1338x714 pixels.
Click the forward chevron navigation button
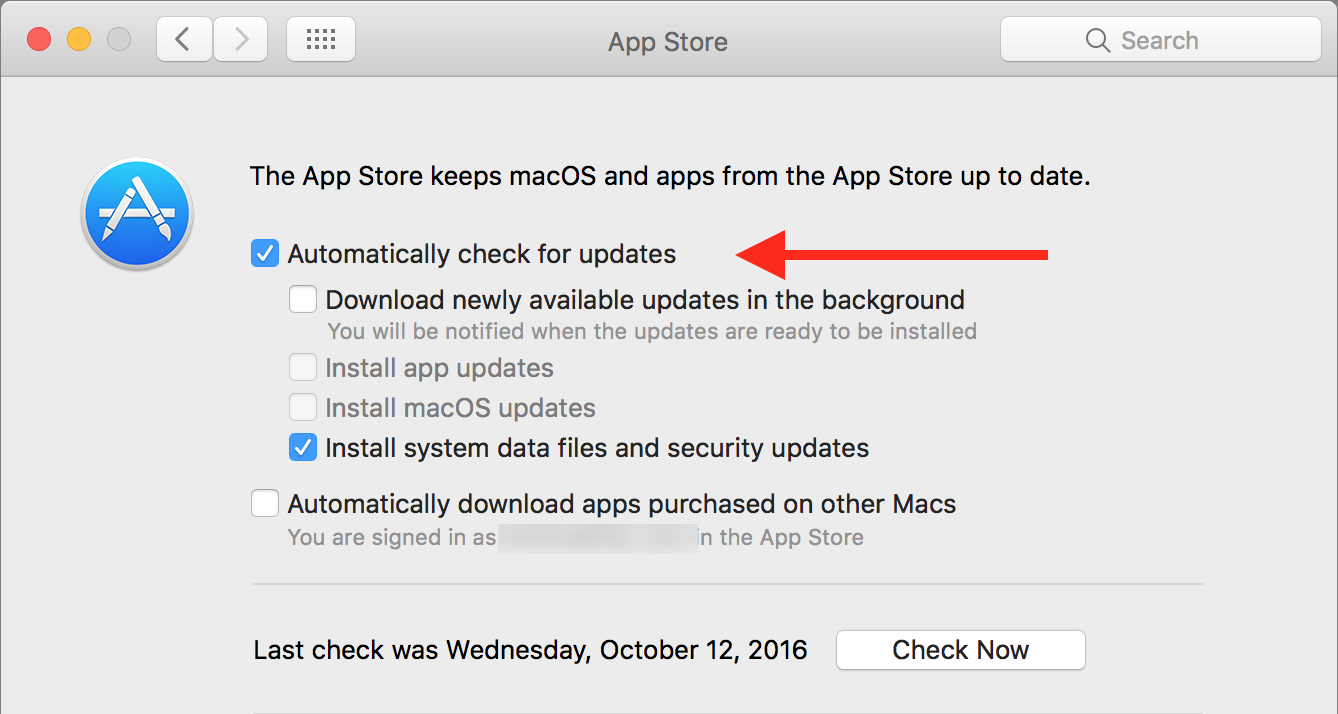pyautogui.click(x=240, y=40)
